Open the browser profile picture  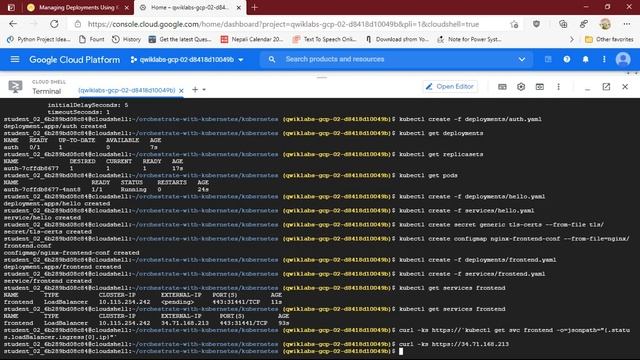(605, 24)
